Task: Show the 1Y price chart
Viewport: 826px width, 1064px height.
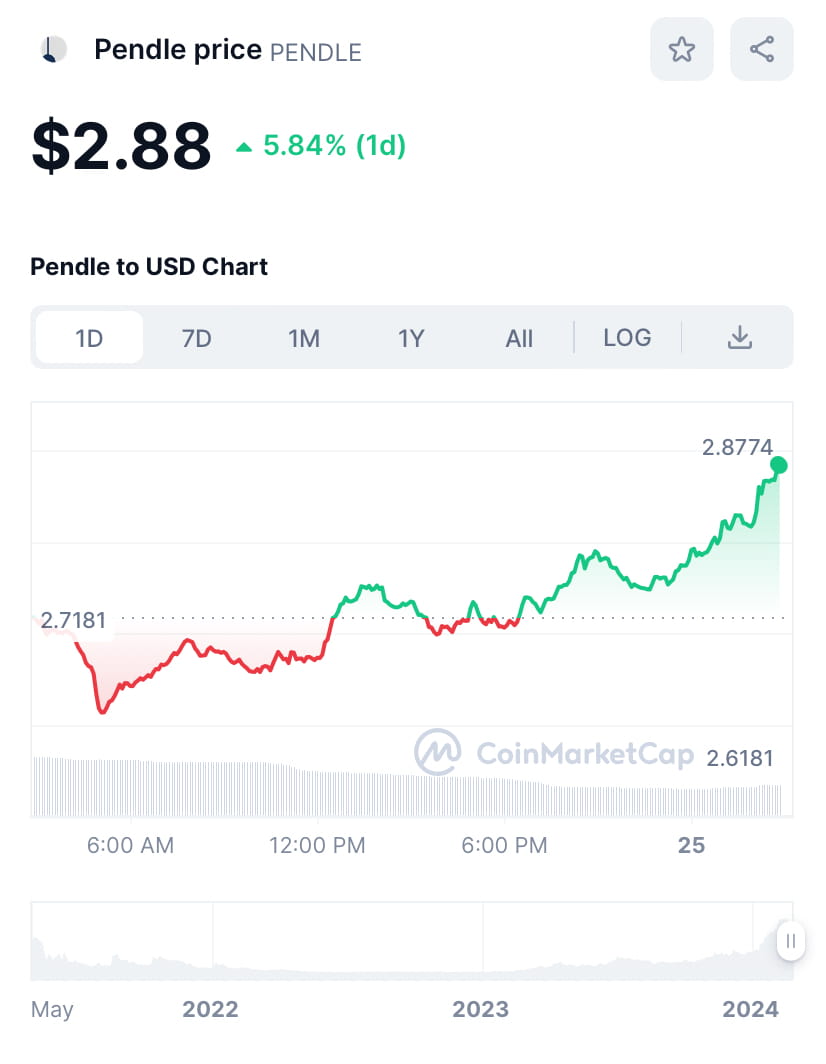Action: point(411,338)
